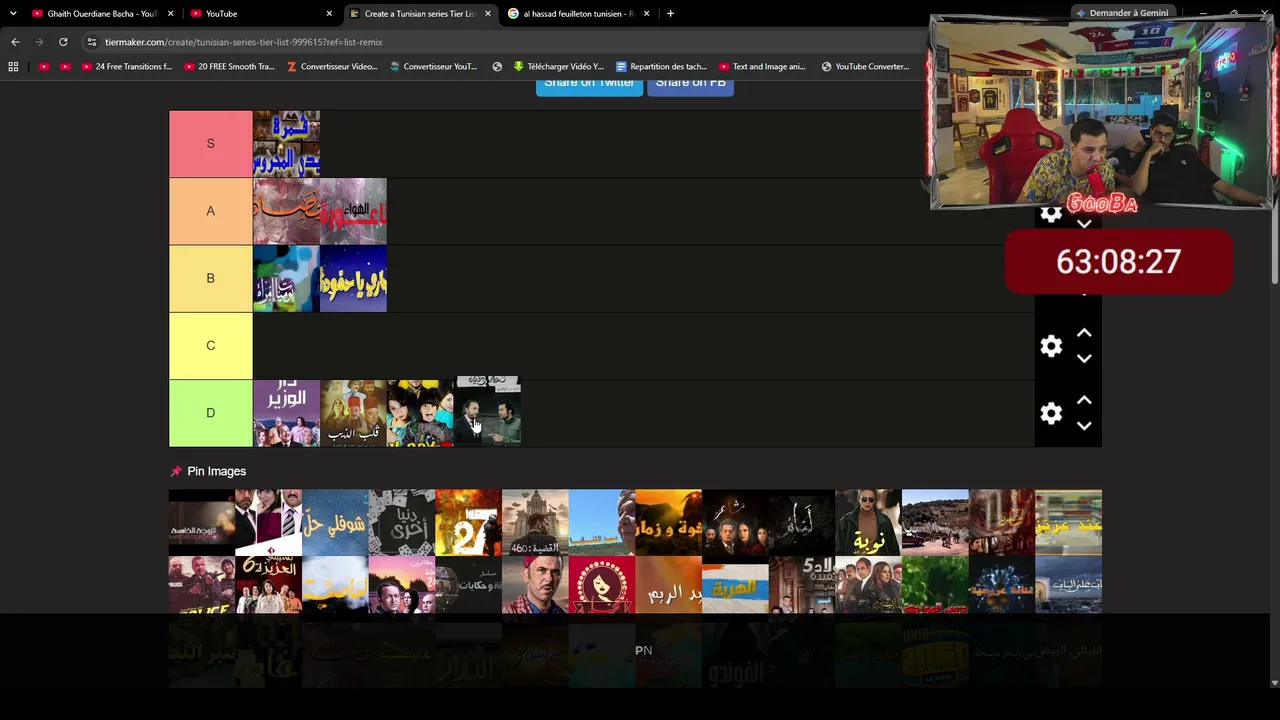Image resolution: width=1280 pixels, height=720 pixels.
Task: Close the Ghaith Ouerdiane Bacha tab
Action: (x=171, y=14)
